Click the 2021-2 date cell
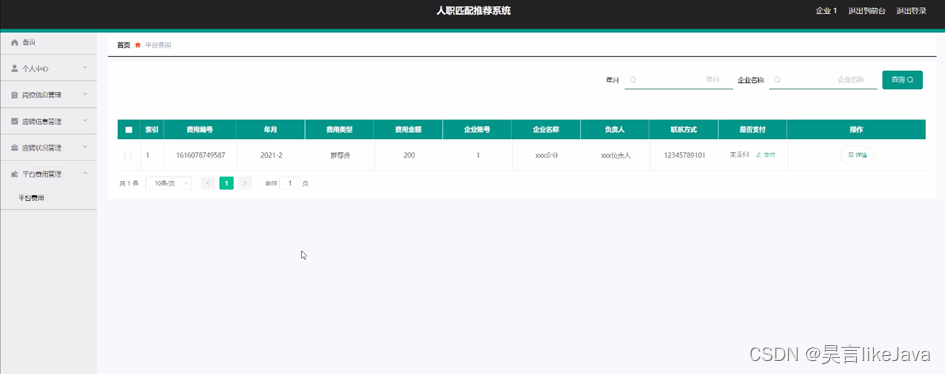Viewport: 945px width, 374px height. (x=271, y=155)
